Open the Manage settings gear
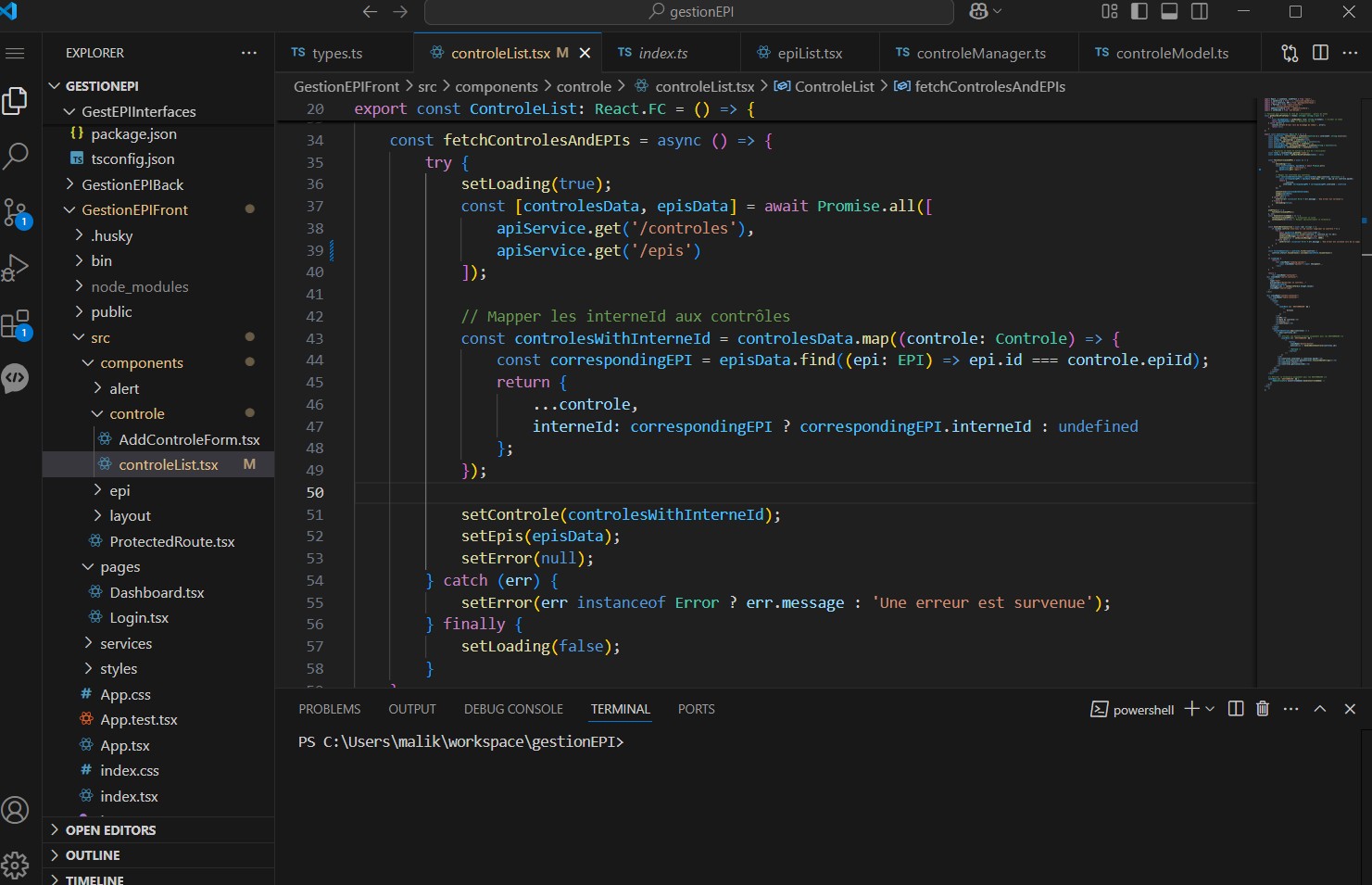 tap(15, 866)
